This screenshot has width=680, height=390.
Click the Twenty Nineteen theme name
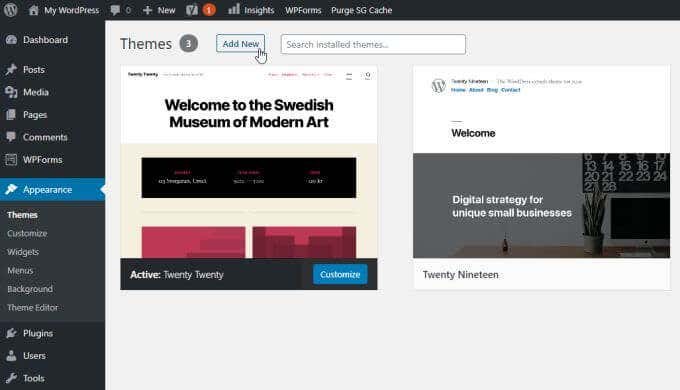[x=461, y=275]
